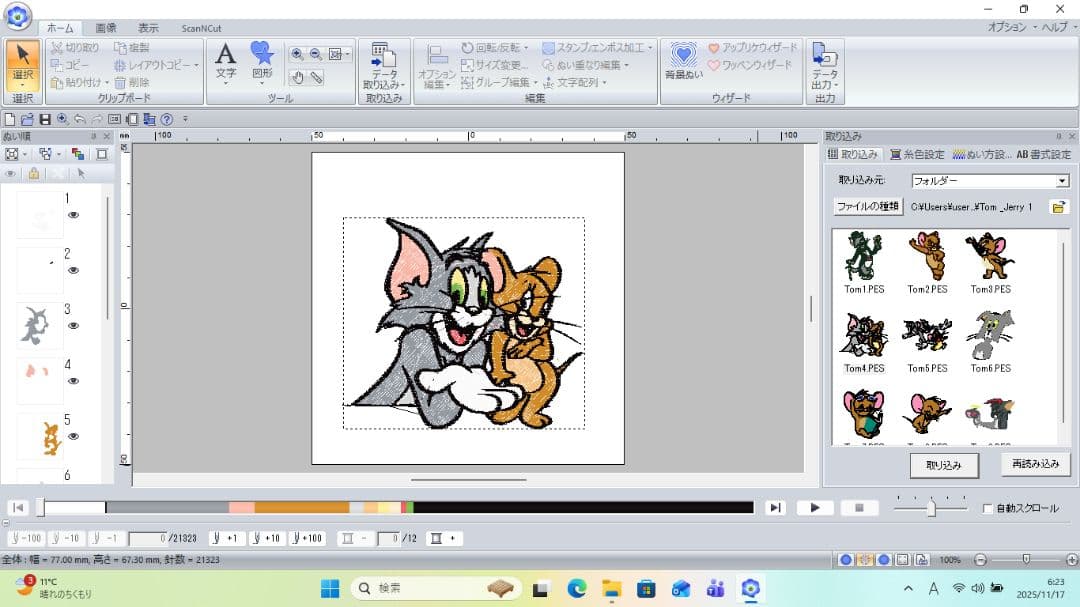
Task: Select the measure tool icon
Action: (316, 77)
